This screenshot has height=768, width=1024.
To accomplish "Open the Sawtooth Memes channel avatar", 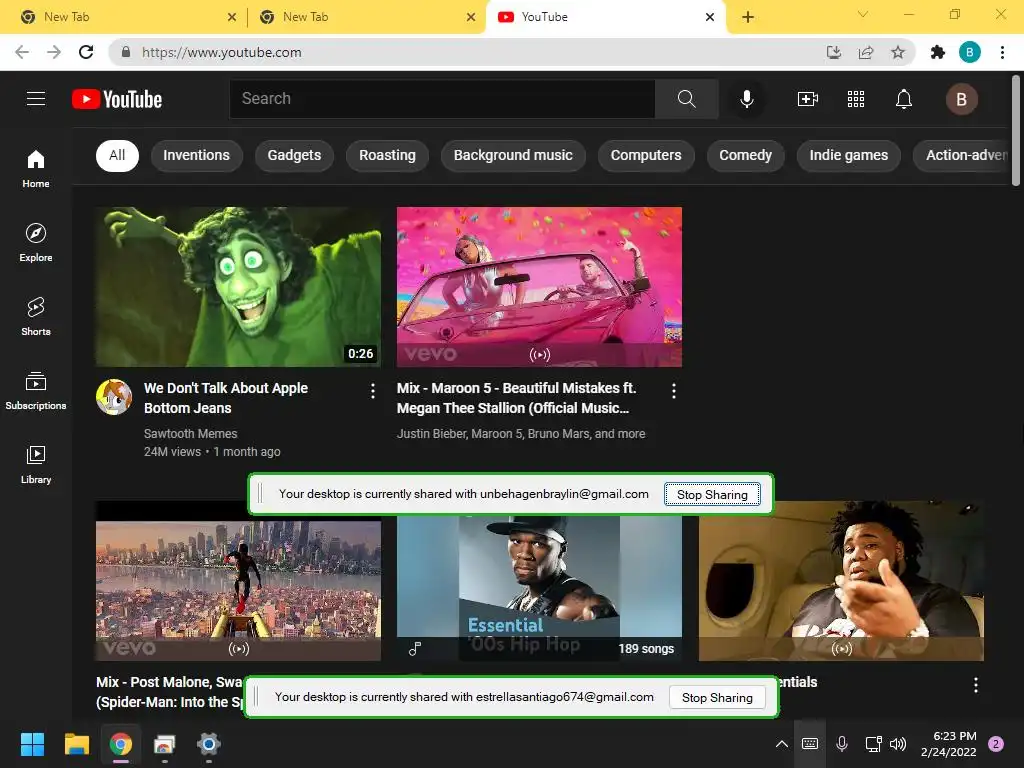I will click(x=114, y=396).
